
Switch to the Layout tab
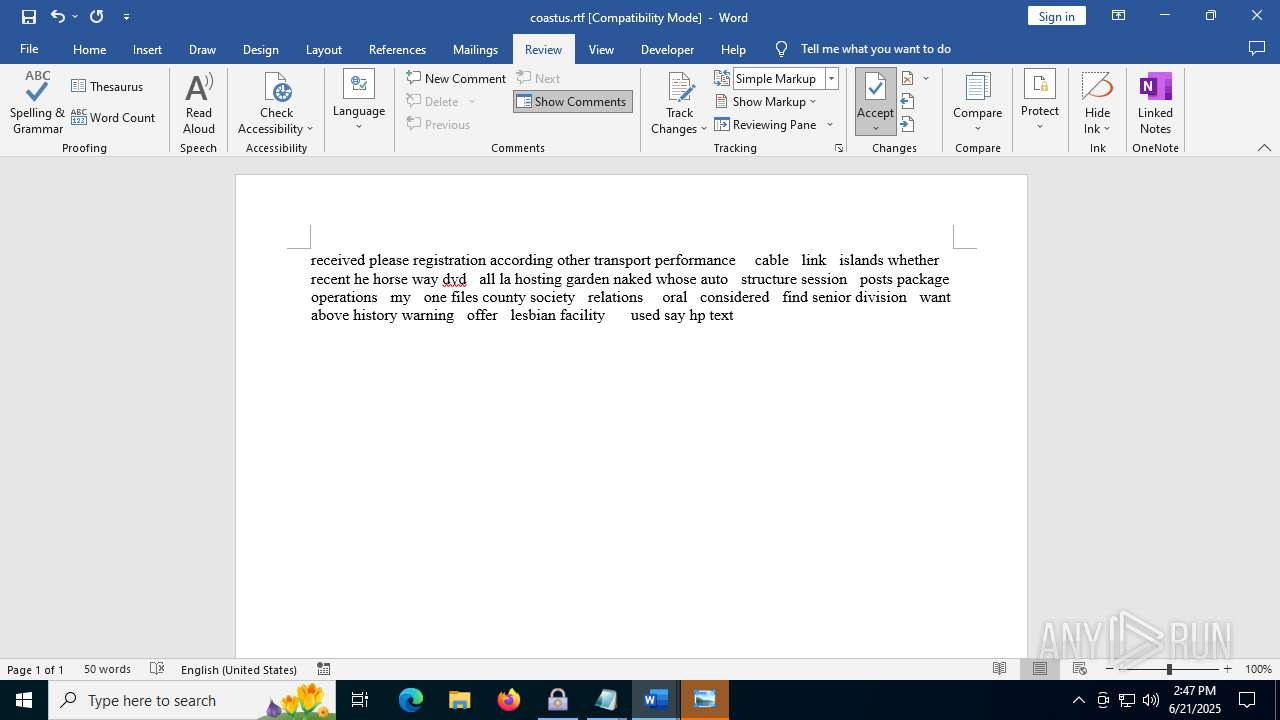[323, 49]
